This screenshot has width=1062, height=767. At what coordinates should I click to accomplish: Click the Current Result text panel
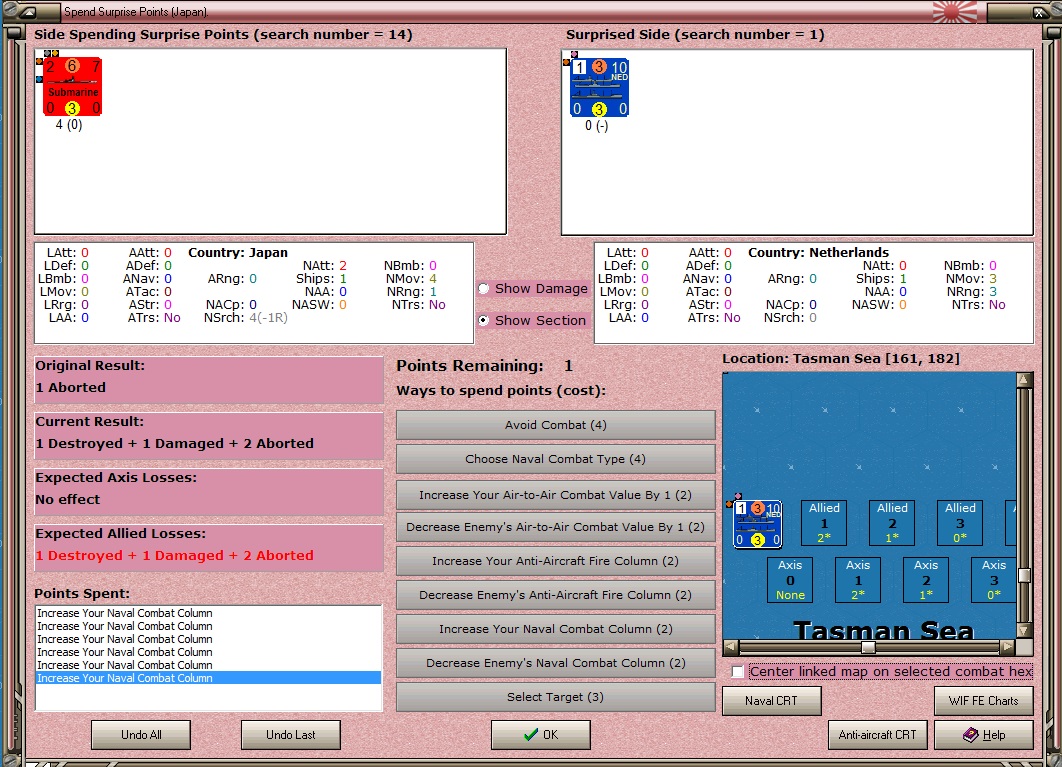(x=209, y=436)
